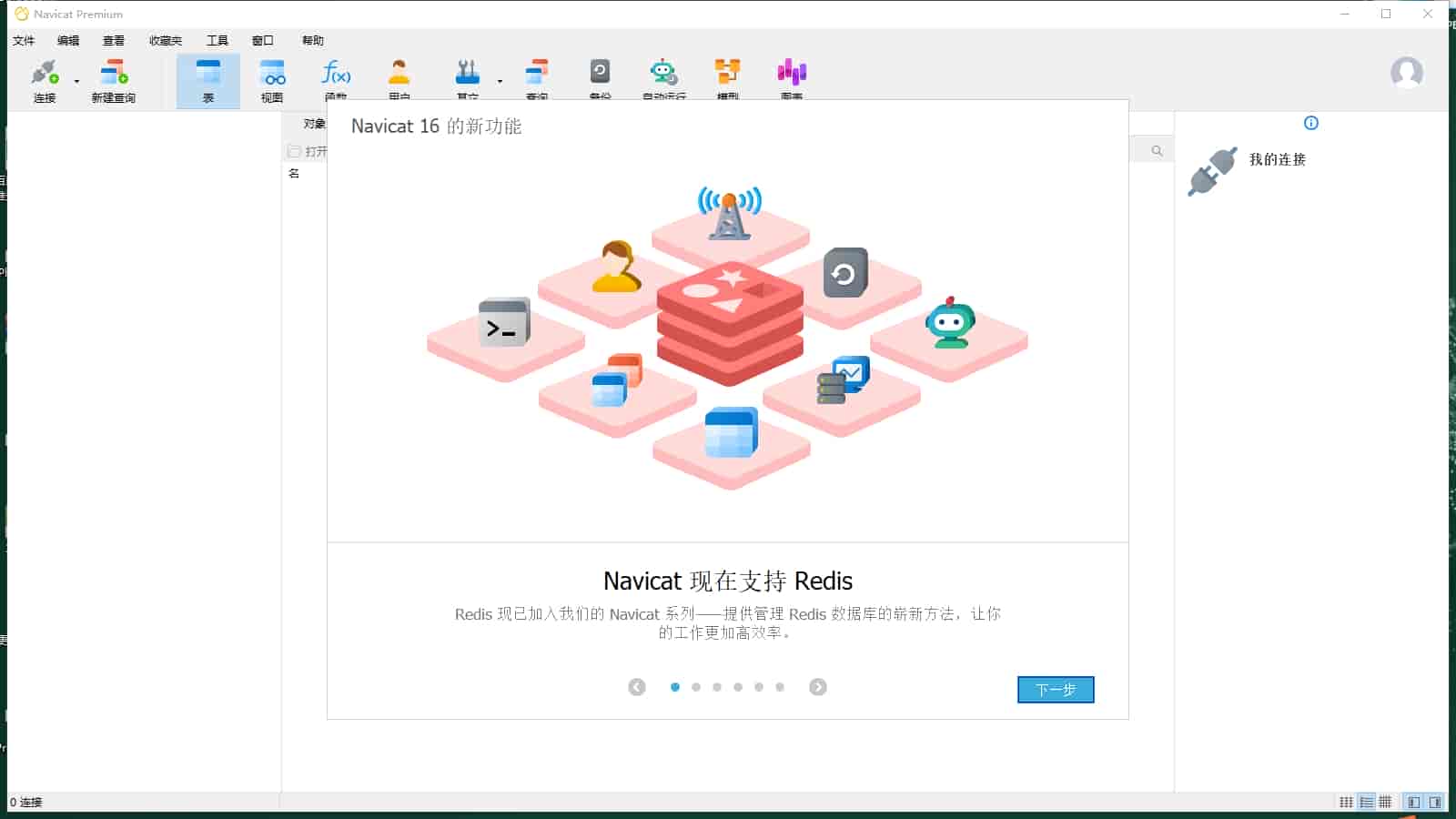Viewport: 1456px width, 819px height.
Task: Expand the dropdown arrow beside 连接
Action: (x=76, y=82)
